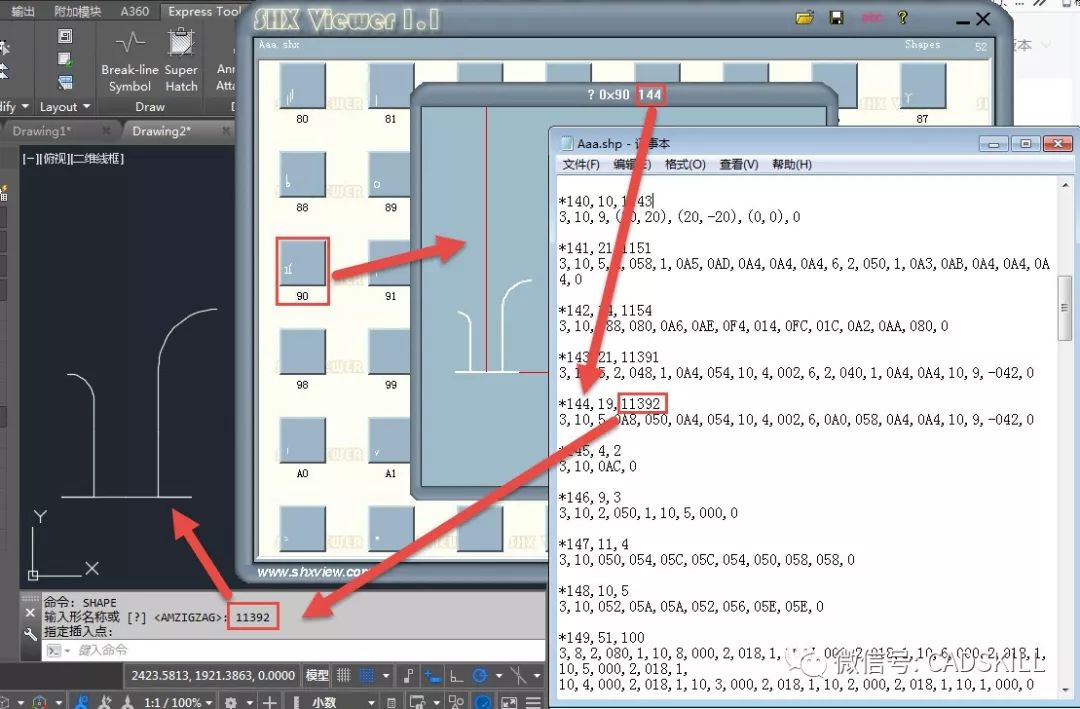Open status bar customization menu icon

pyautogui.click(x=533, y=702)
